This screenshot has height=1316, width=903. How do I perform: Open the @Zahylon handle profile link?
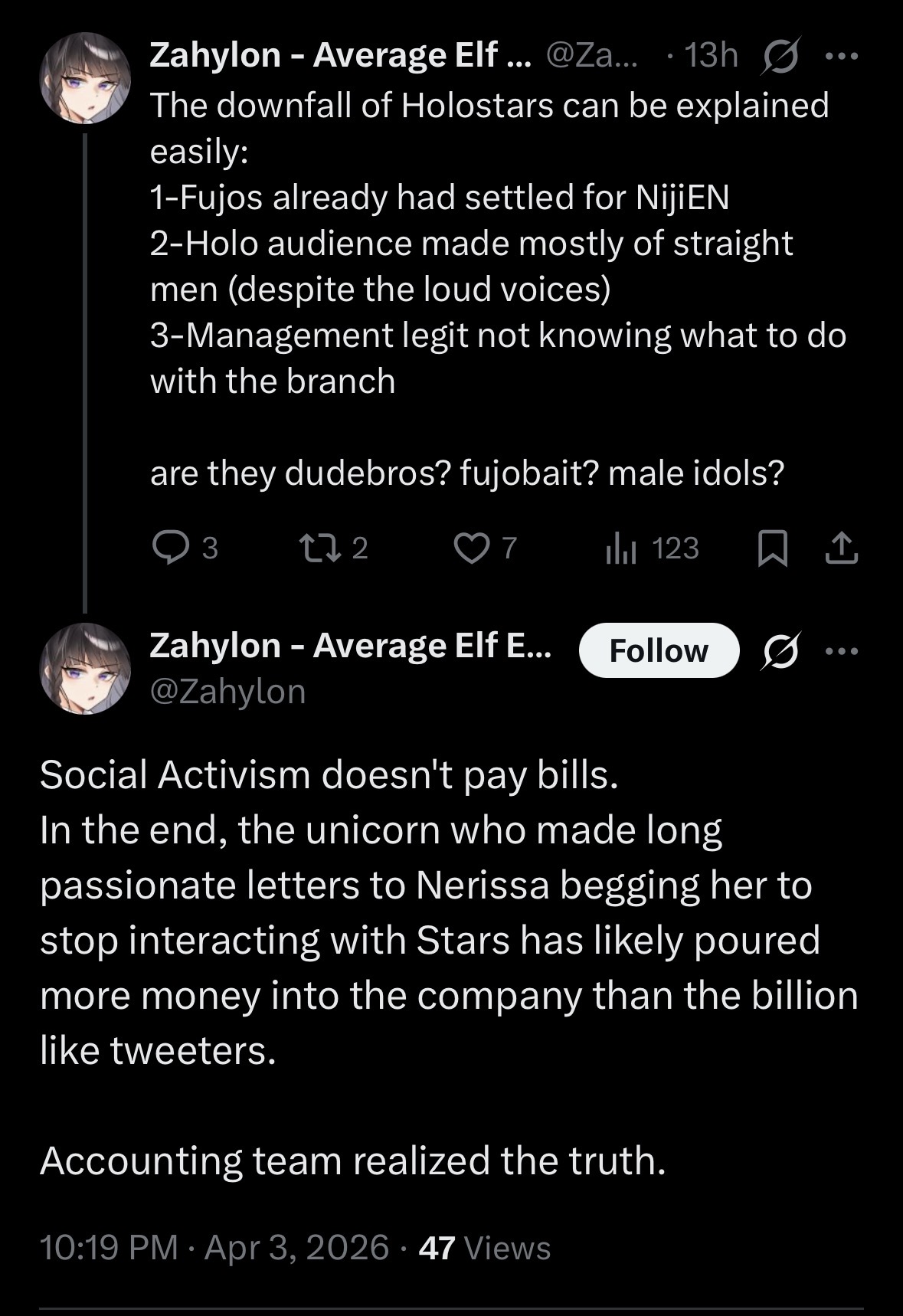pyautogui.click(x=227, y=691)
